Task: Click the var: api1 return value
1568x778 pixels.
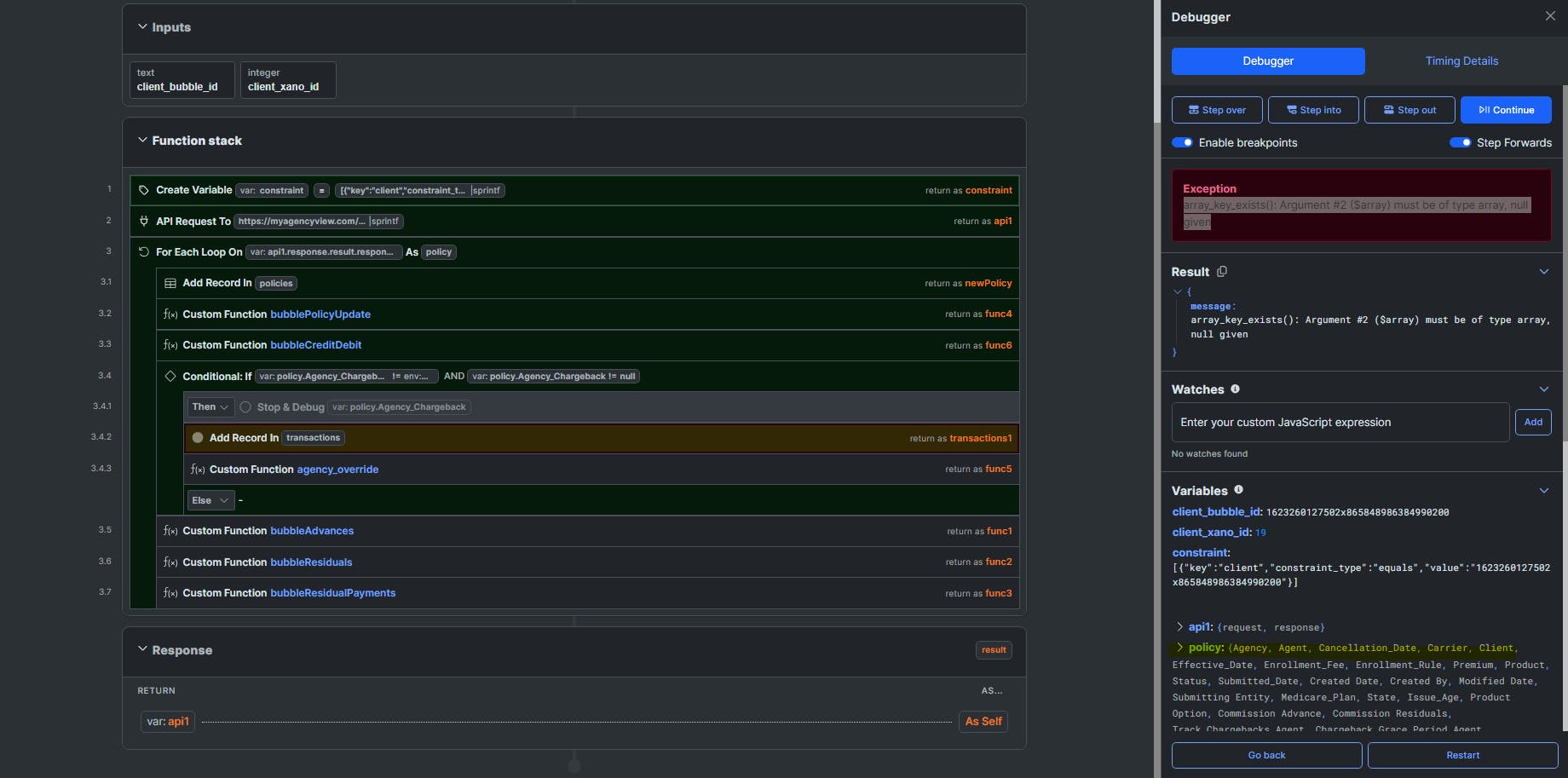Action: 168,722
